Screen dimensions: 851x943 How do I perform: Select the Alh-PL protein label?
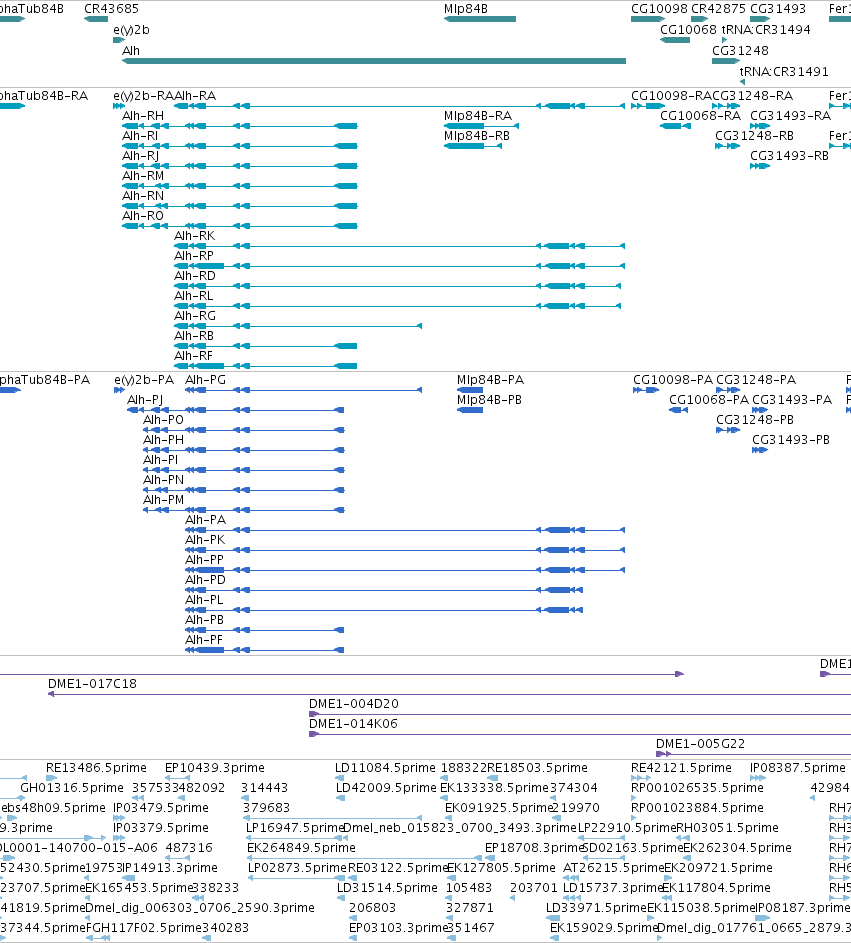[204, 600]
